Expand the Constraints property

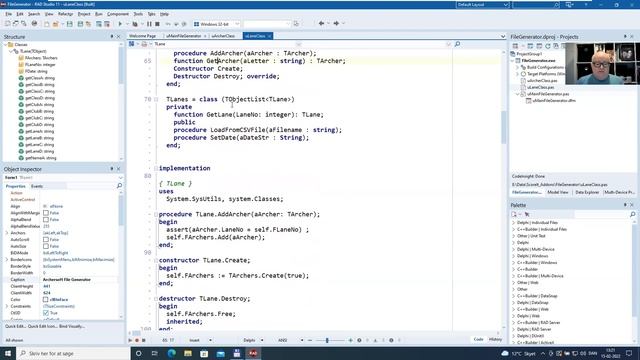pos(7,306)
